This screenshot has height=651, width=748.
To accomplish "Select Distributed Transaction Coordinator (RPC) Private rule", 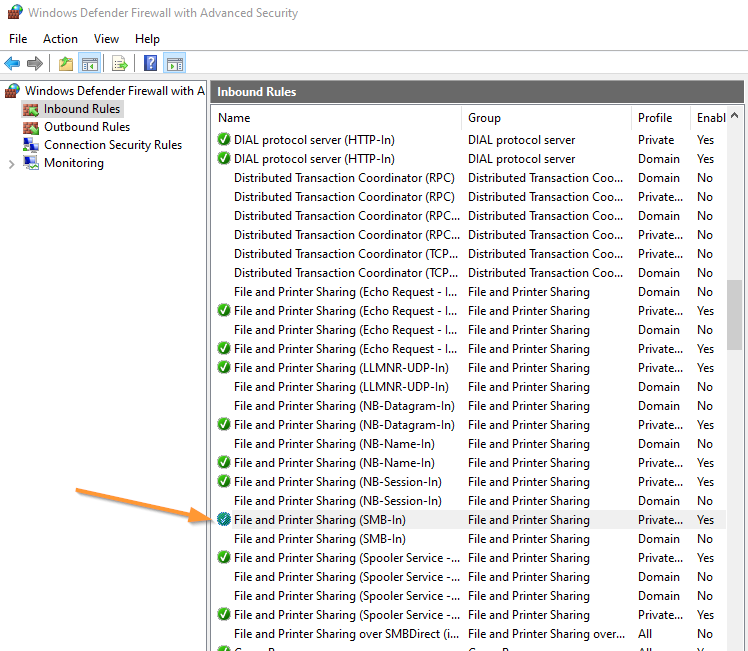I will (x=470, y=197).
